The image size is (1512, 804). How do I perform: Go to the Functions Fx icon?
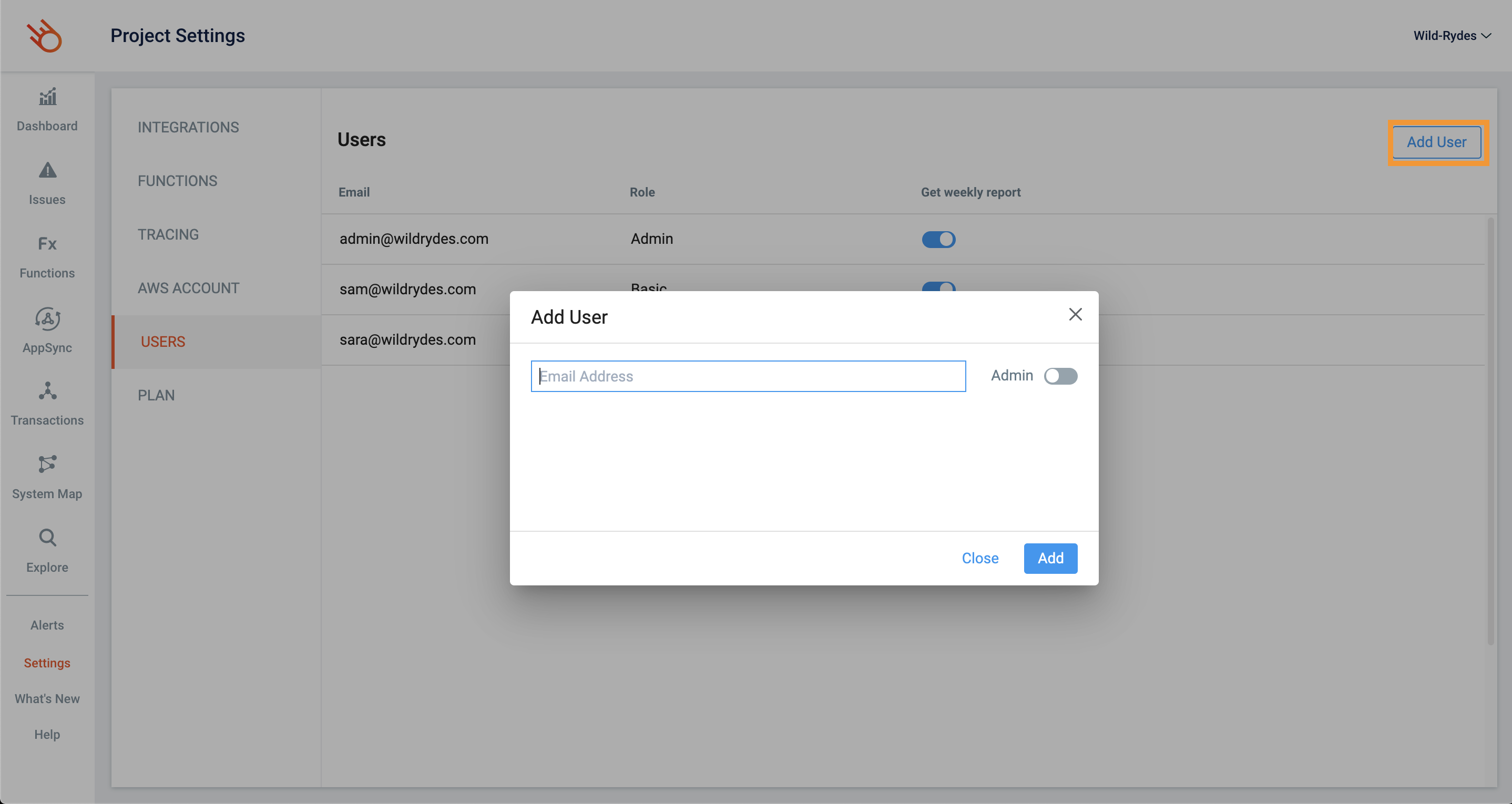coord(47,243)
